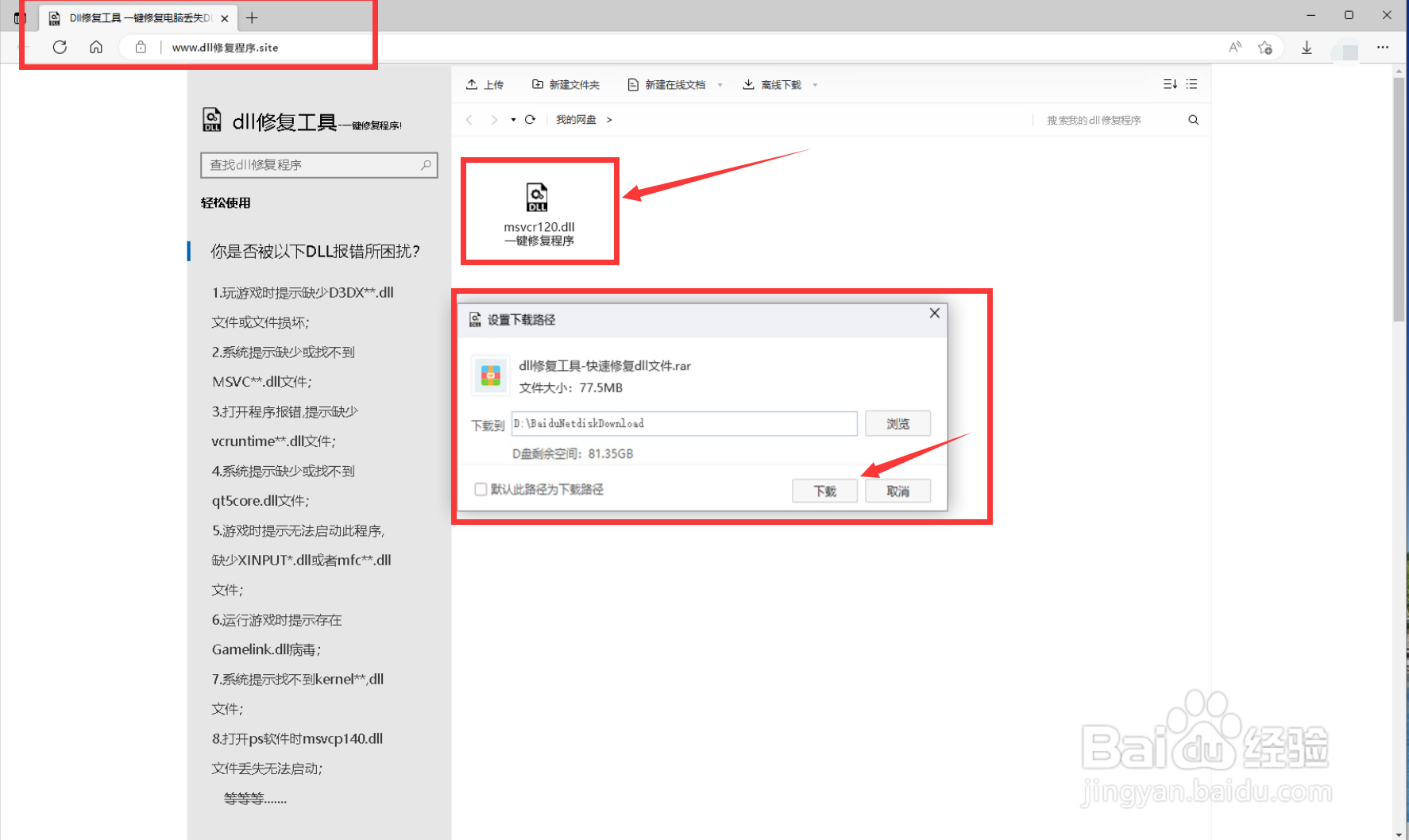The height and width of the screenshot is (840, 1409).
Task: Open the browser downloads icon
Action: (x=1307, y=48)
